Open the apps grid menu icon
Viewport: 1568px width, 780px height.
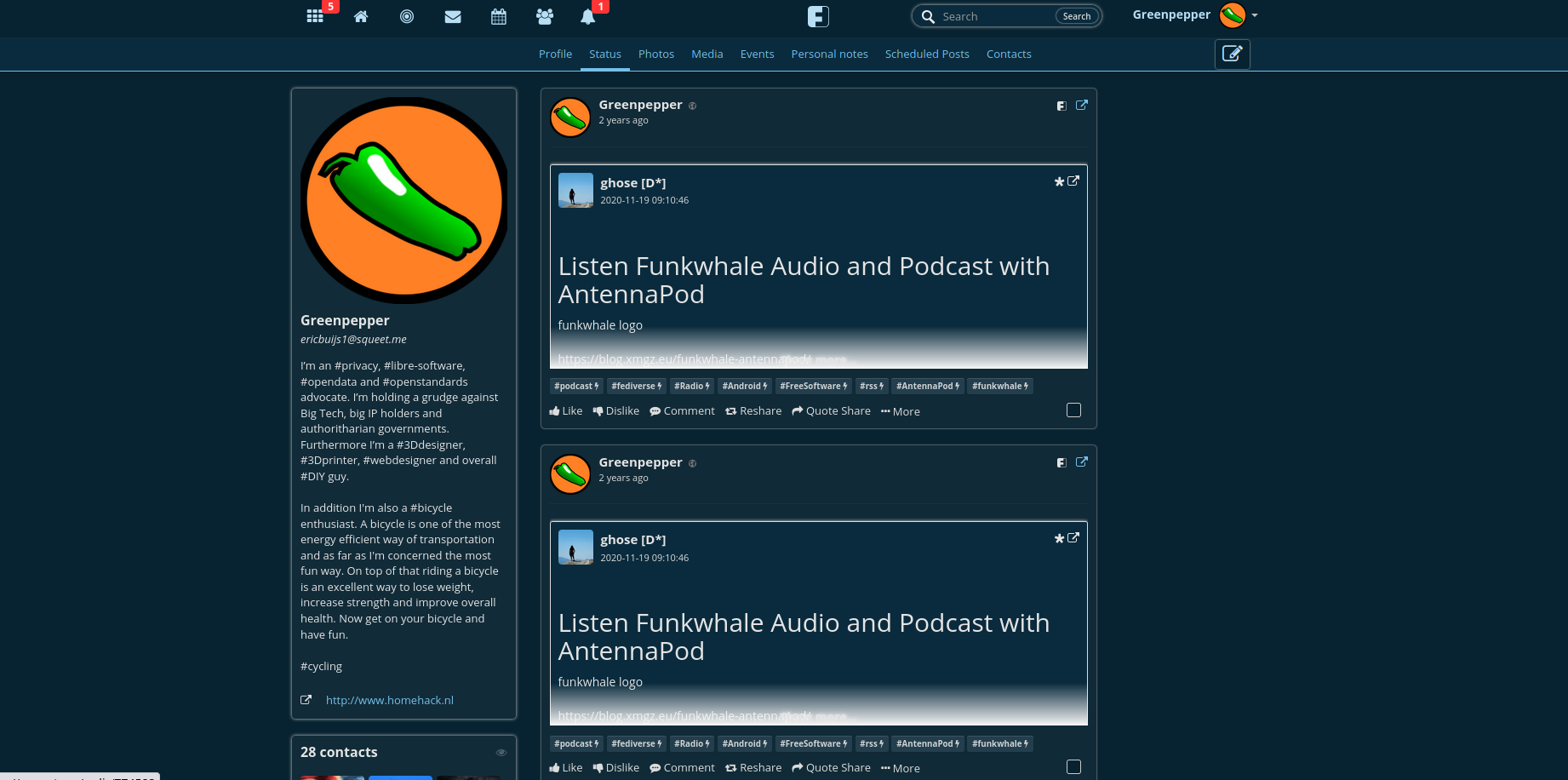315,16
